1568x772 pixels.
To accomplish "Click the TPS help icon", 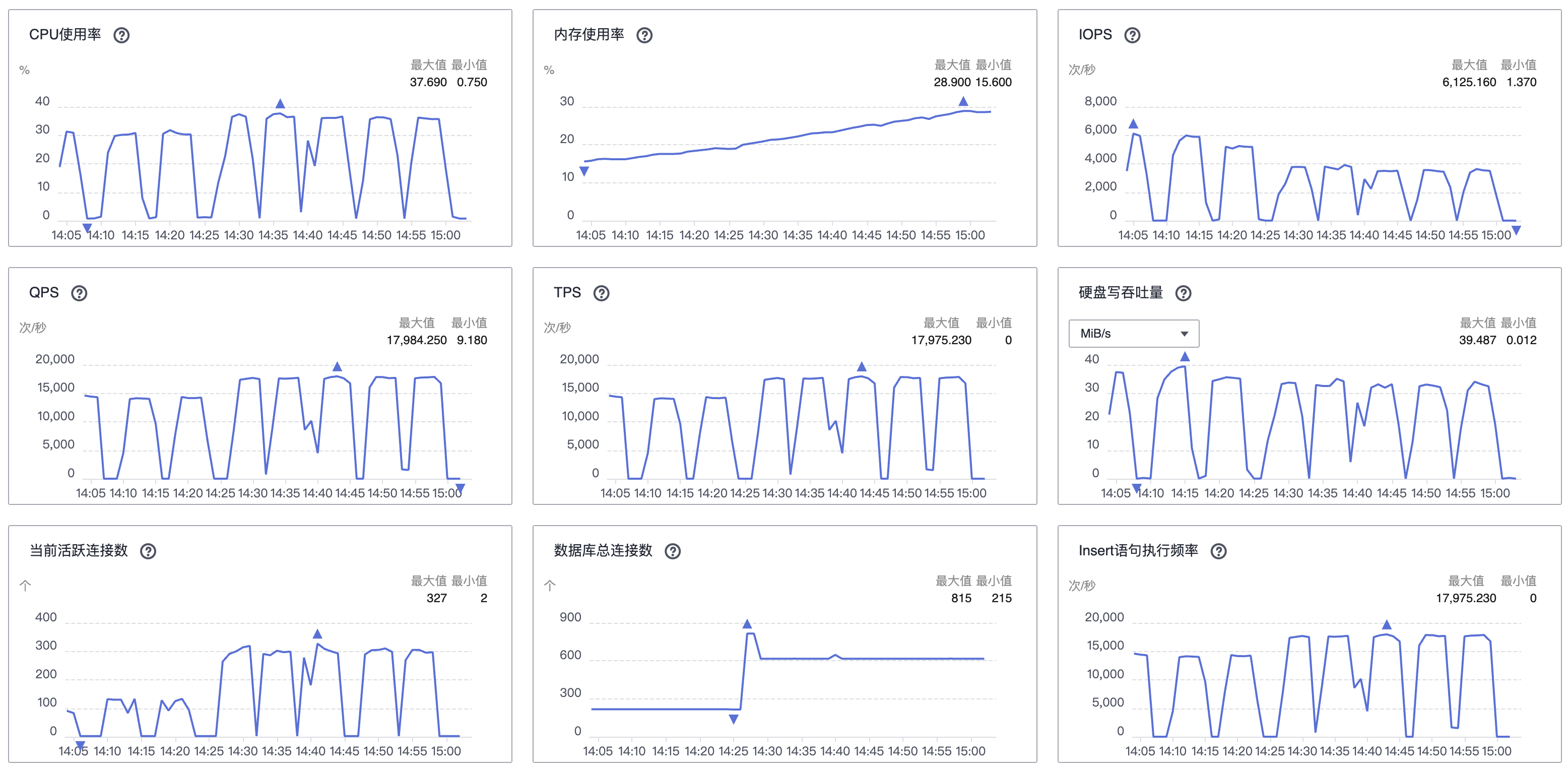I will [x=601, y=293].
